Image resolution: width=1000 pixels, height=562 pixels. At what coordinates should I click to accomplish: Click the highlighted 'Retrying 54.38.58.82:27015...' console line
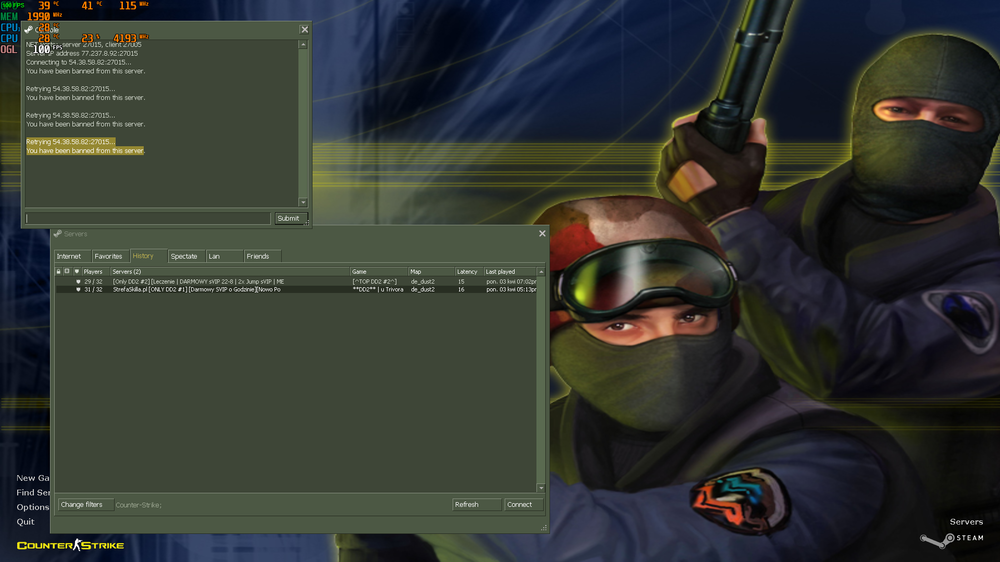pyautogui.click(x=70, y=142)
